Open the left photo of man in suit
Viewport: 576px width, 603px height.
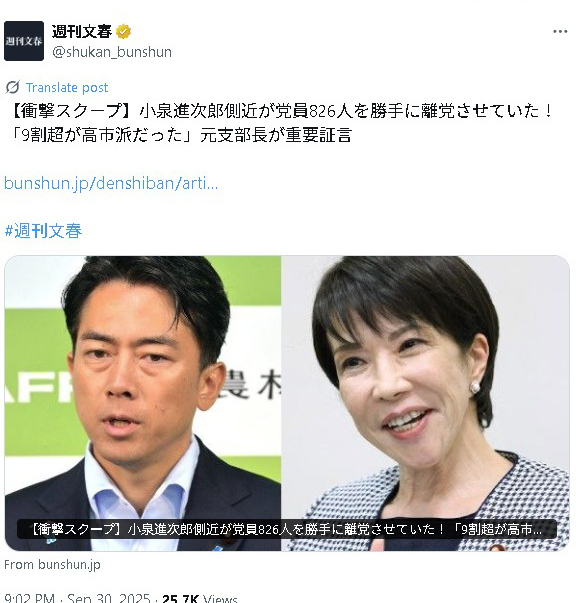click(143, 403)
